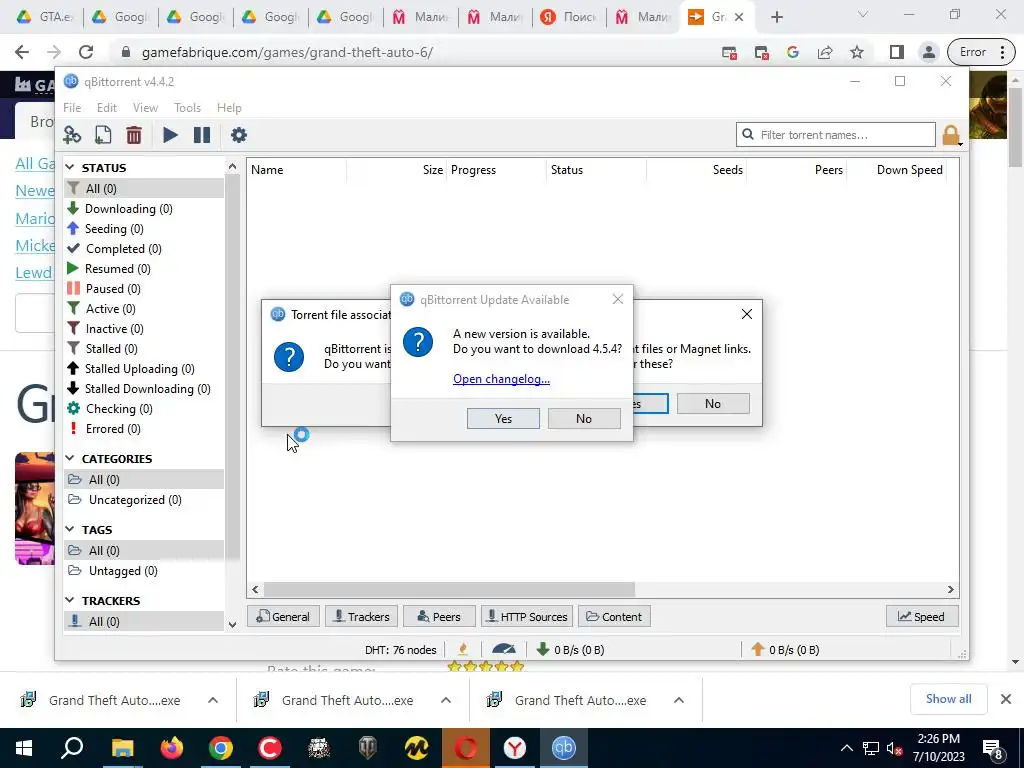Viewport: 1024px width, 768px height.
Task: Expand second Grand Theft Auto download chevron
Action: click(x=446, y=700)
